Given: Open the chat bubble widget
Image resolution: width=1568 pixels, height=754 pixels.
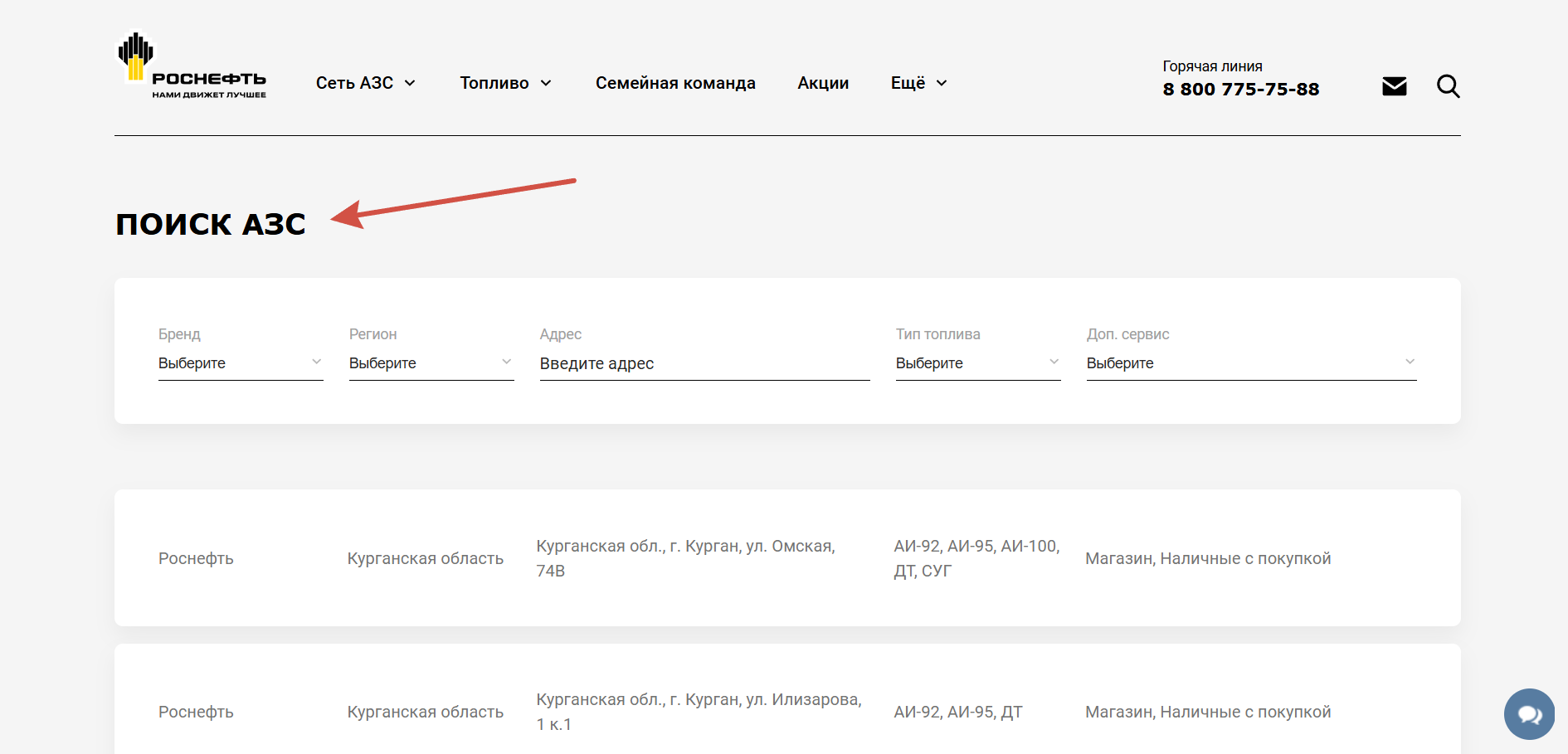Looking at the screenshot, I should click(1529, 714).
